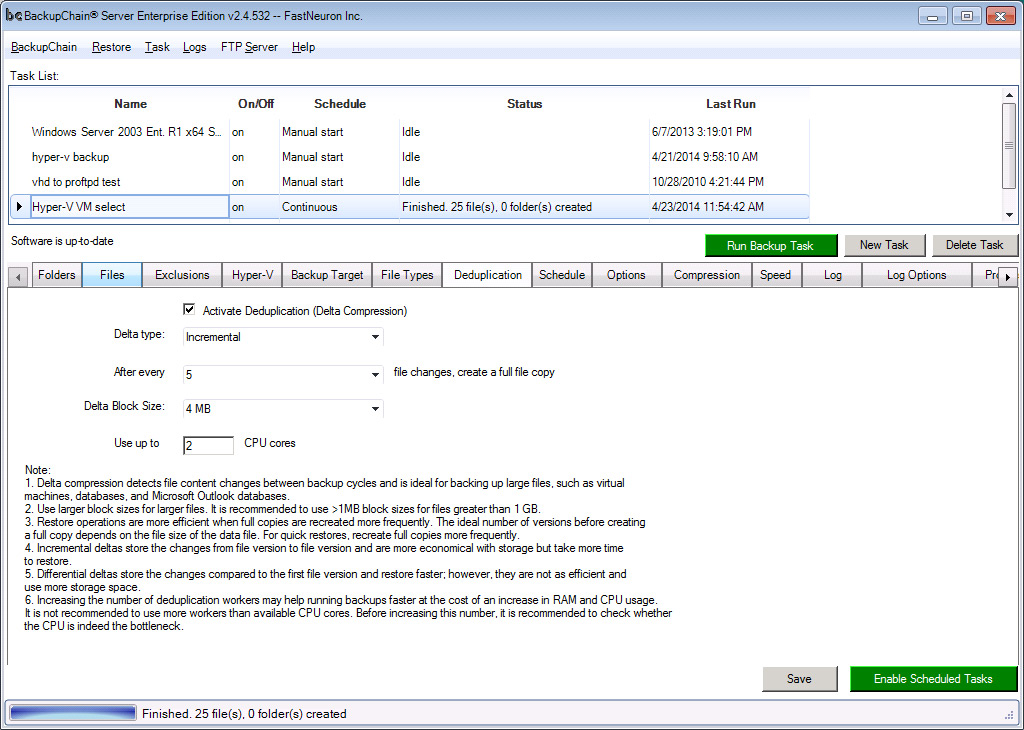Click the task list scrollbar thumb

(x=1009, y=145)
